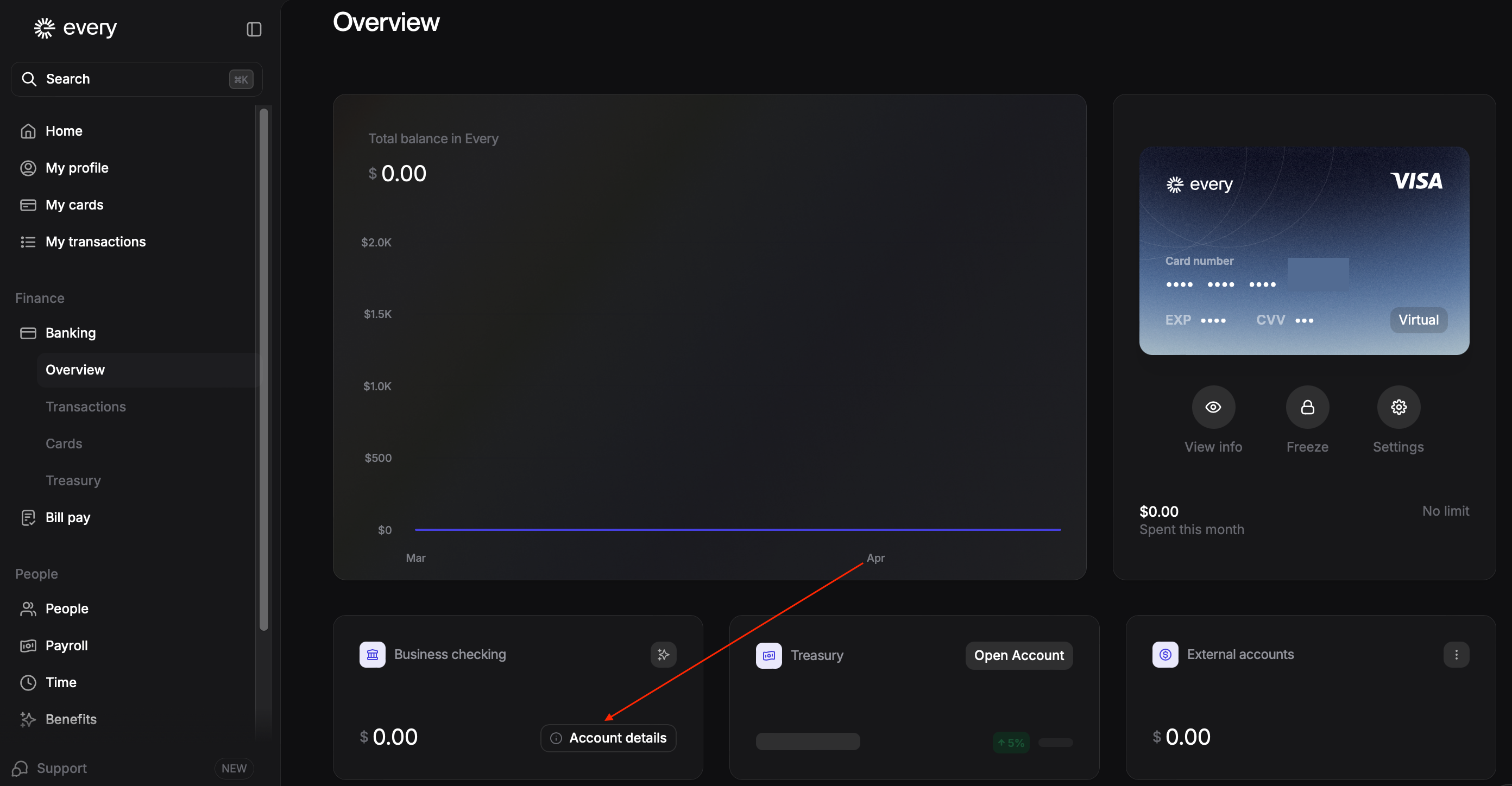
Task: Click the Treasury card icon
Action: point(768,655)
